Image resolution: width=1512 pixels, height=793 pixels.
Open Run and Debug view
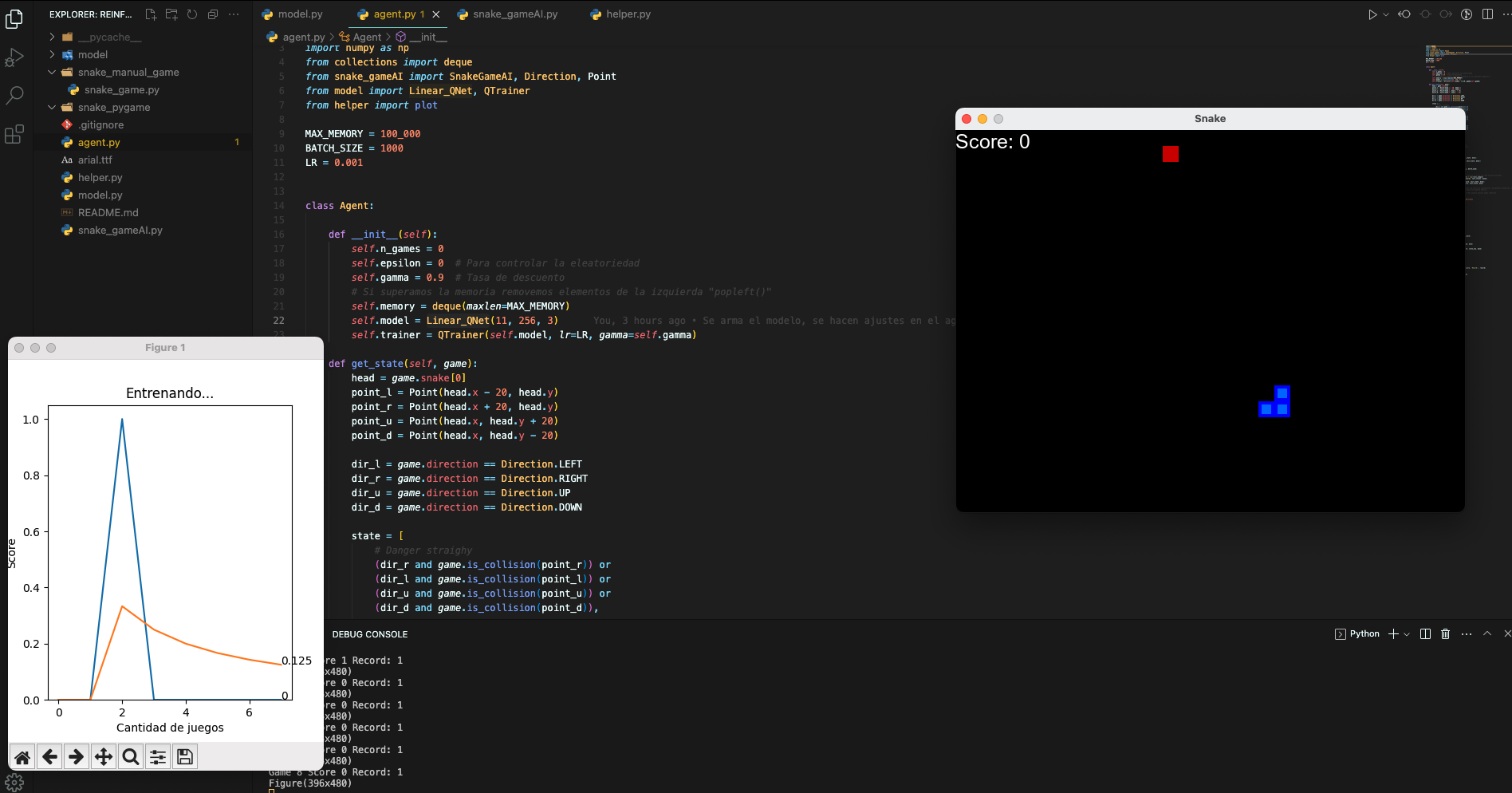14,57
